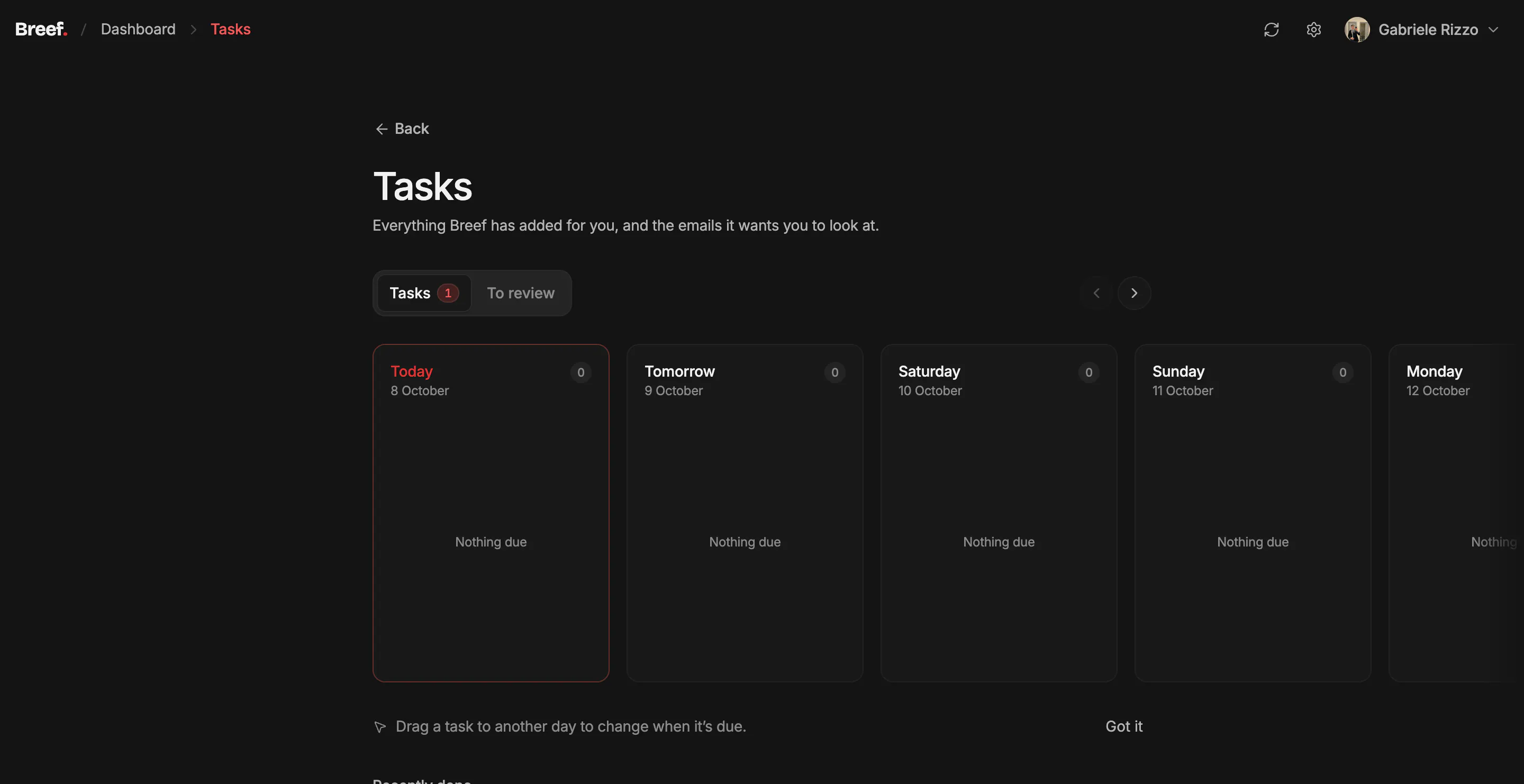This screenshot has width=1524, height=784.
Task: Switch to the To review tab
Action: coord(521,293)
